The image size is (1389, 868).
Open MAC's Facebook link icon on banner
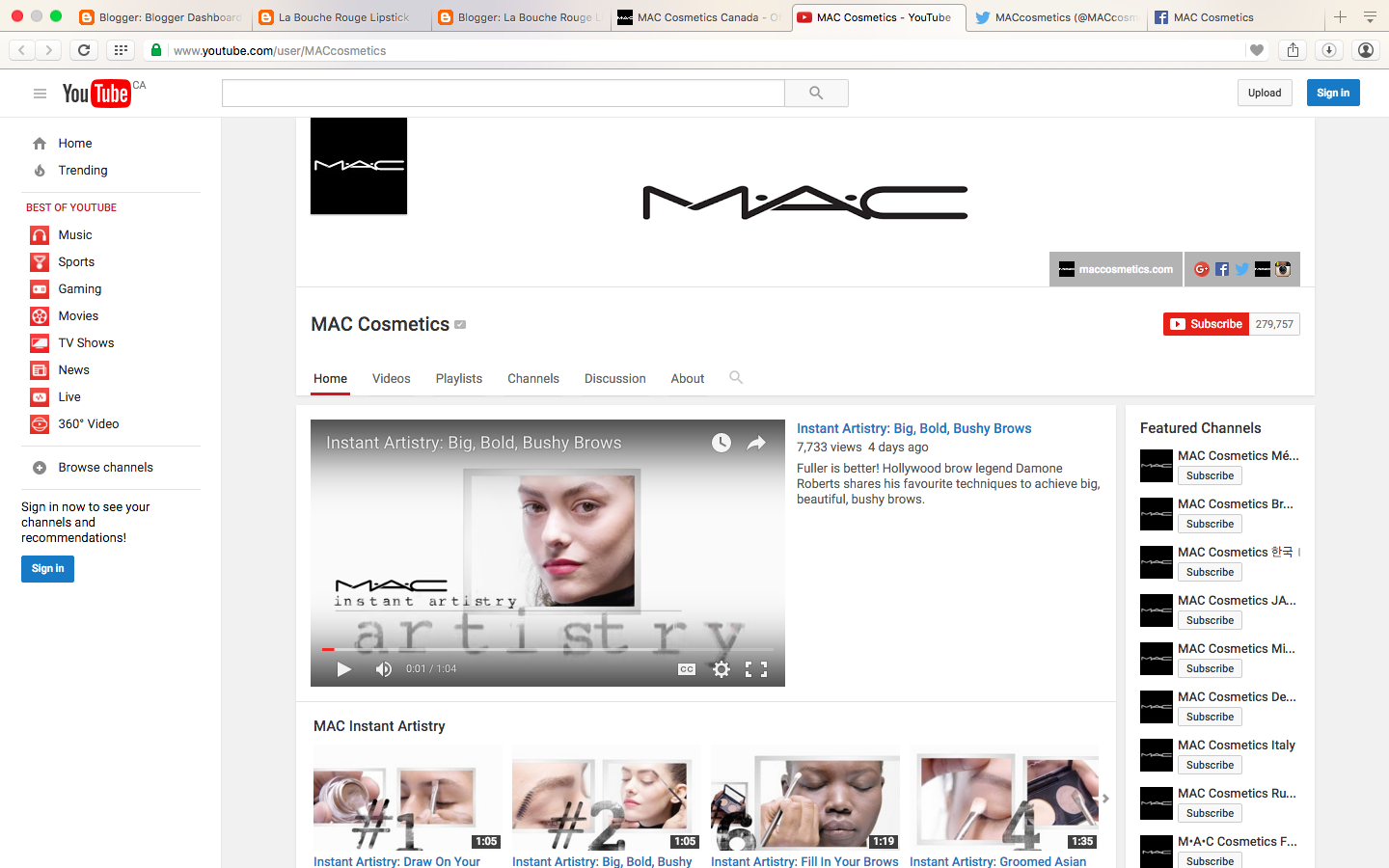coord(1222,269)
